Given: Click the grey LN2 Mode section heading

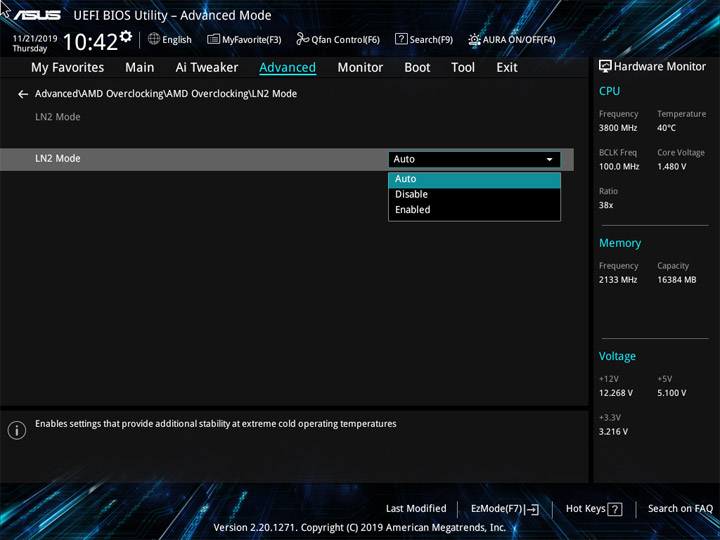Looking at the screenshot, I should coord(57,117).
